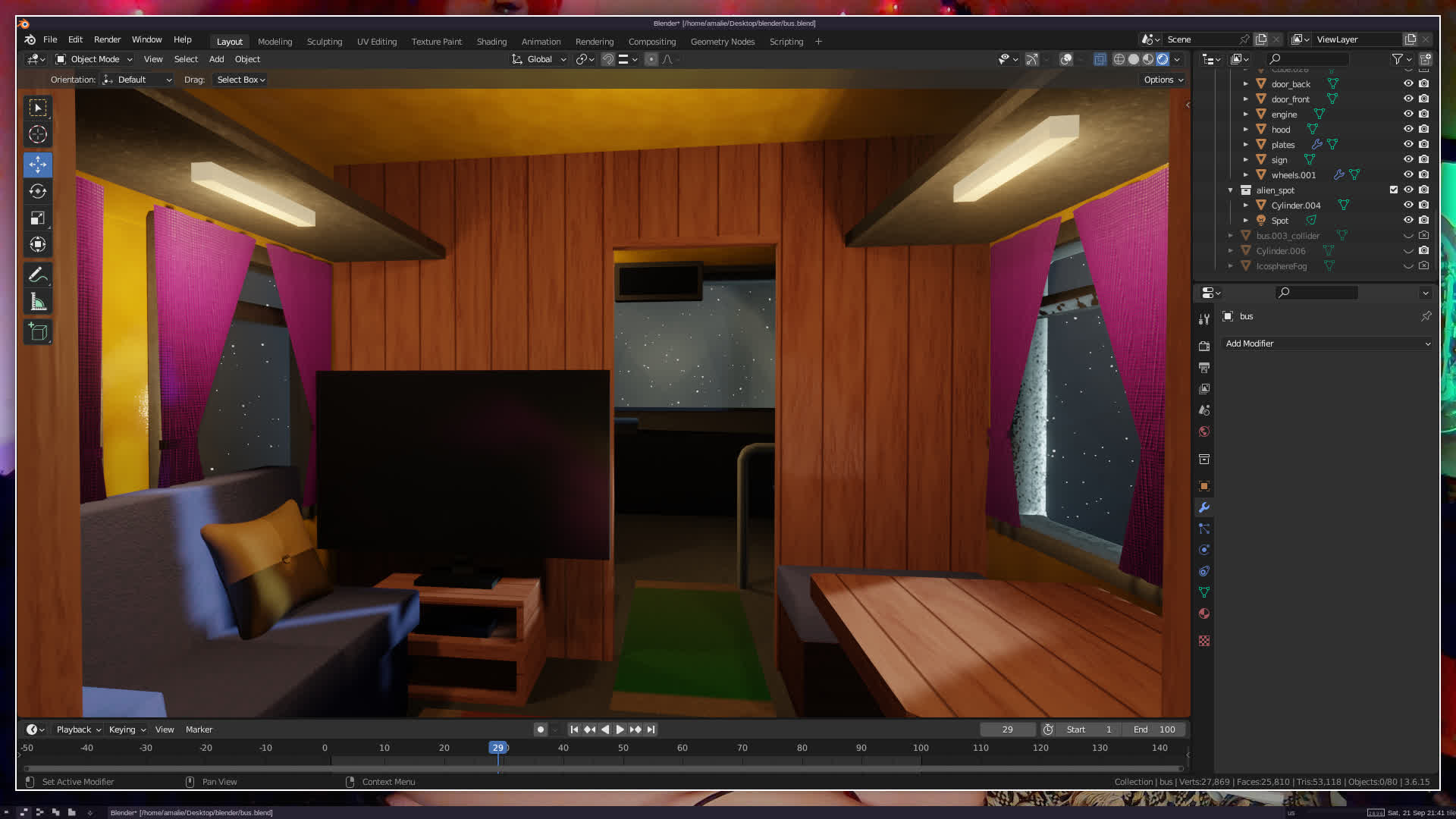Image resolution: width=1456 pixels, height=819 pixels.
Task: Switch to rendered viewport shading
Action: click(1163, 59)
